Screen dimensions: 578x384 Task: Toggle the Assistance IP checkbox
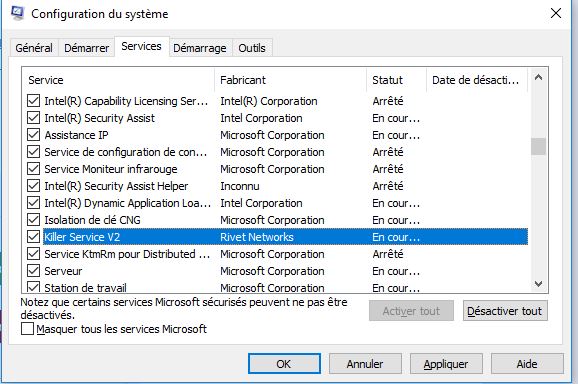click(34, 135)
